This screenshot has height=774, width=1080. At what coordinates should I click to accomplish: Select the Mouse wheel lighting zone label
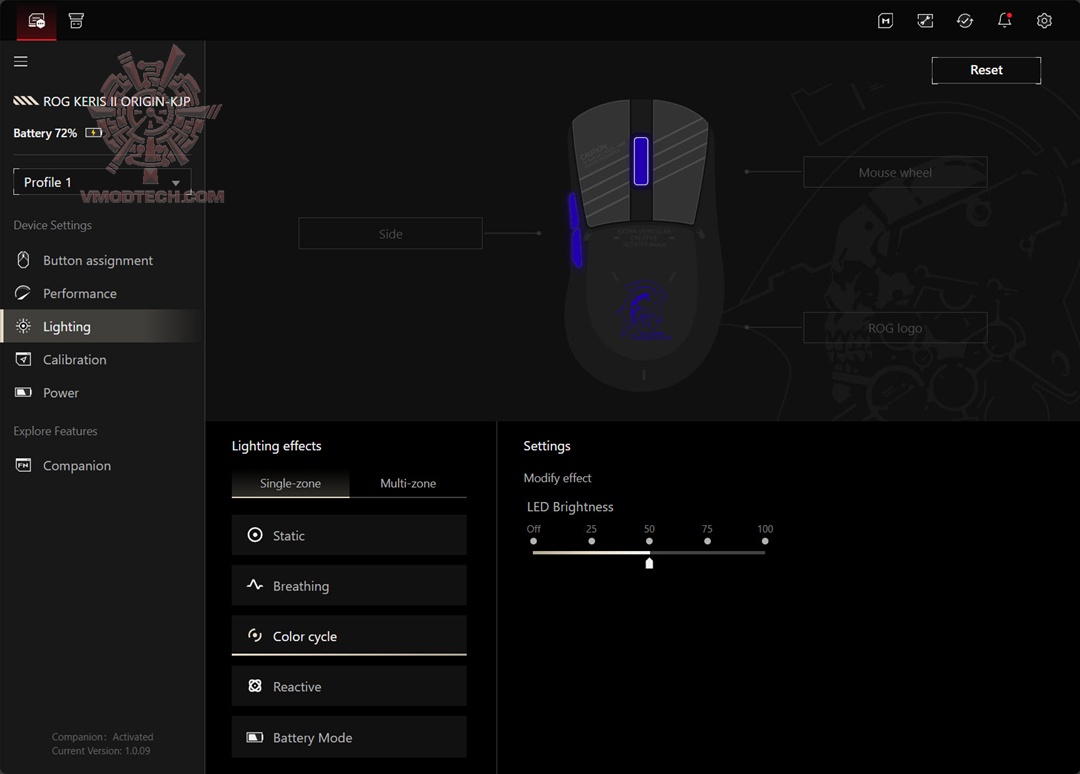pyautogui.click(x=895, y=172)
